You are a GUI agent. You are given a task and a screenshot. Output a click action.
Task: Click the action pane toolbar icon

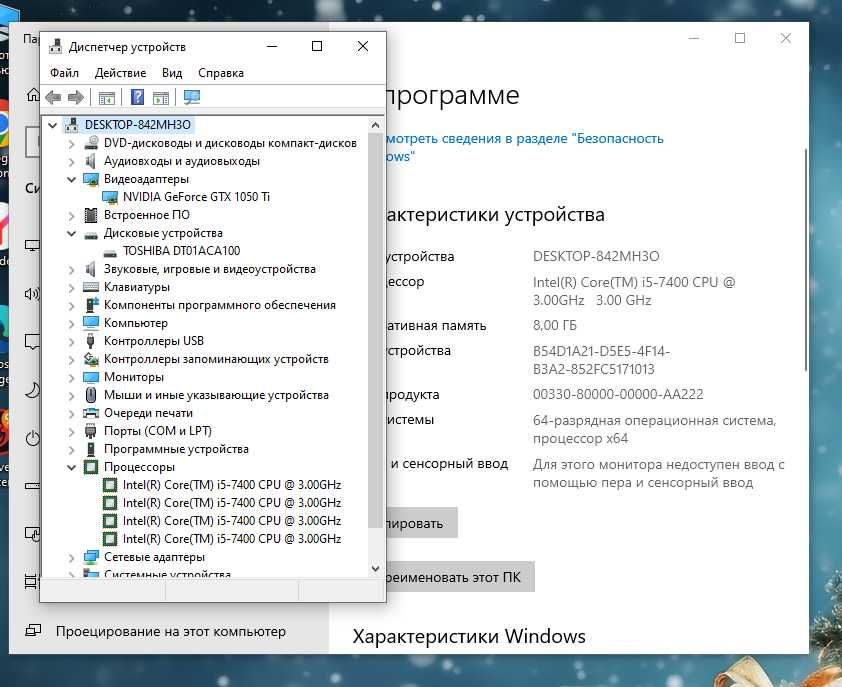pos(161,98)
